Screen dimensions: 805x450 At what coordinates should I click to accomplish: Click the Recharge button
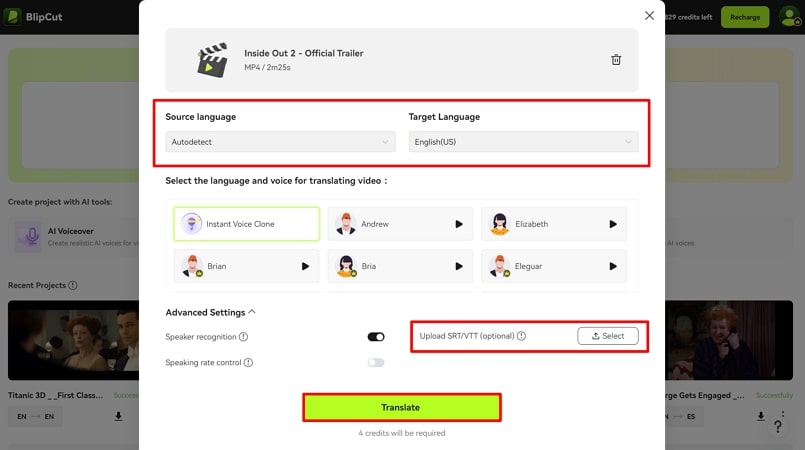[745, 17]
